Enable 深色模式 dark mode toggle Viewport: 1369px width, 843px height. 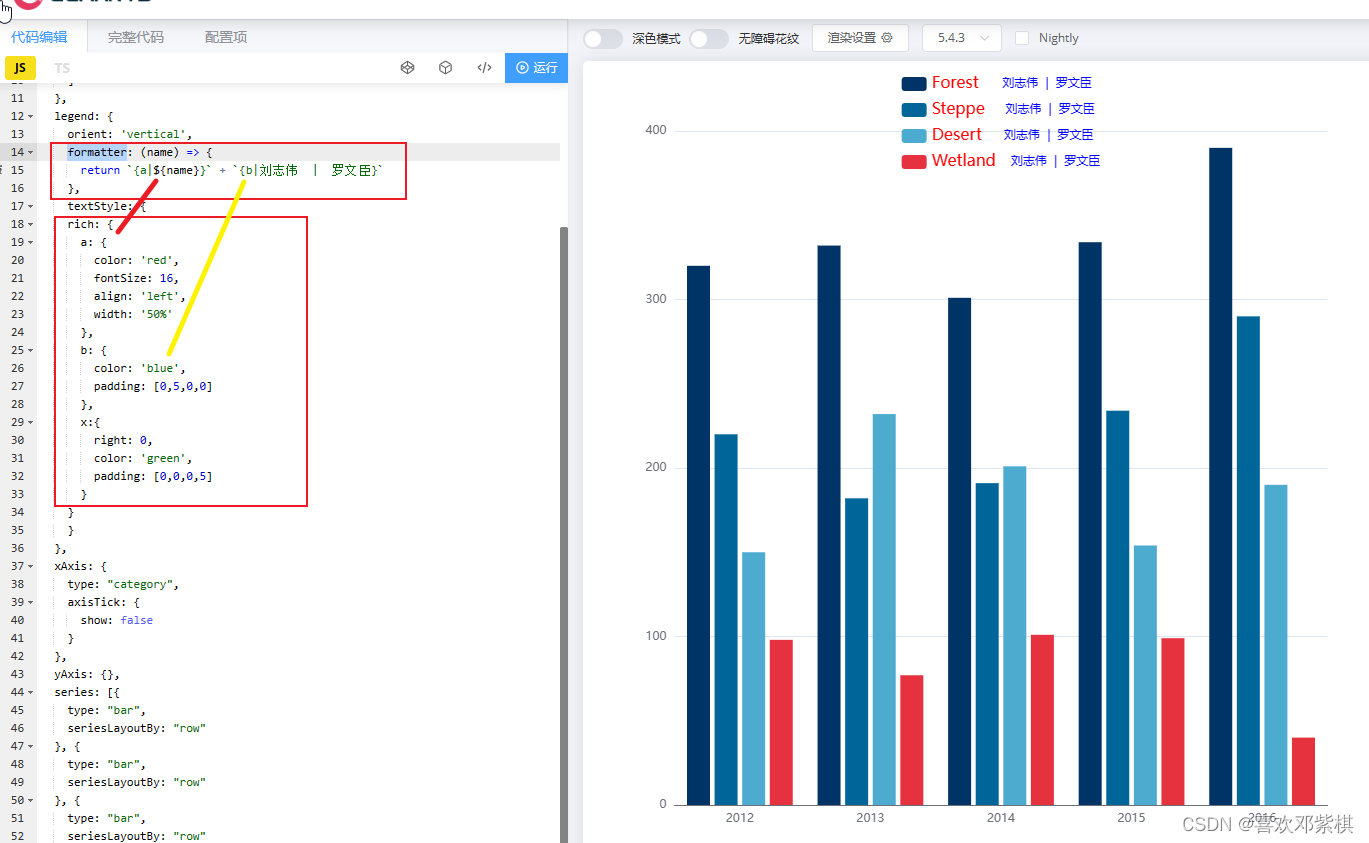[x=600, y=37]
